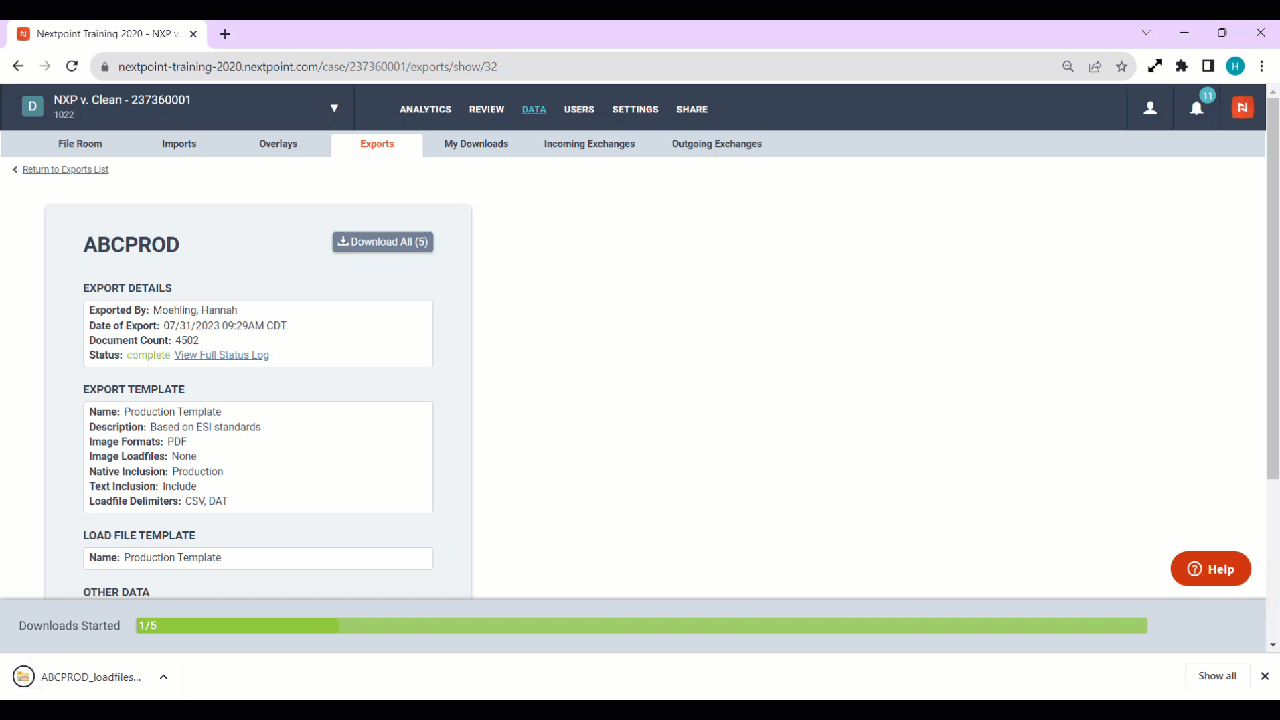Click 'Loadfile Delimiters: CSV, DAT' text
The height and width of the screenshot is (720, 1280).
click(x=158, y=501)
